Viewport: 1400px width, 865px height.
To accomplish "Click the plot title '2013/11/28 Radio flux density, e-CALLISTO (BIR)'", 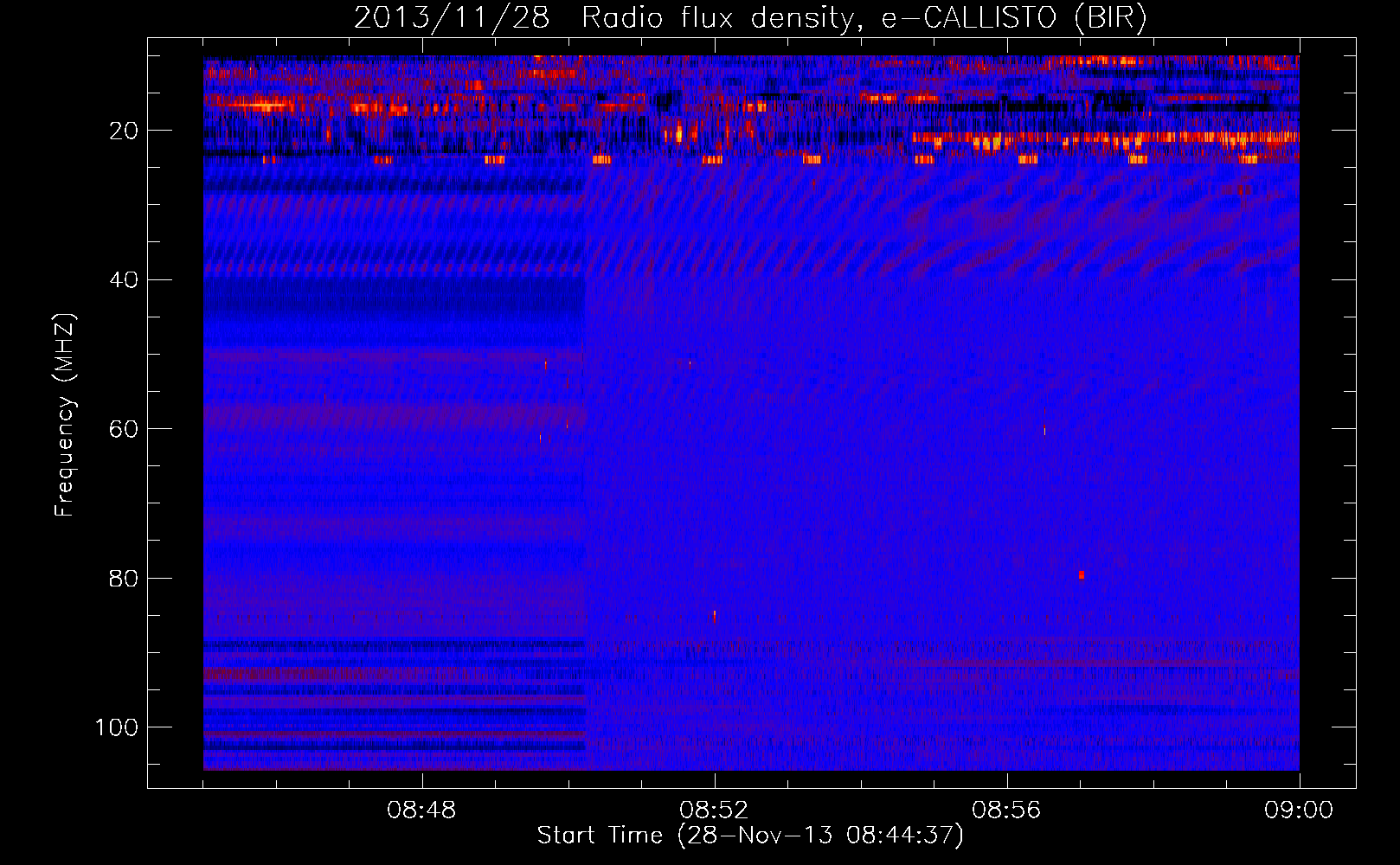I will pos(750,18).
